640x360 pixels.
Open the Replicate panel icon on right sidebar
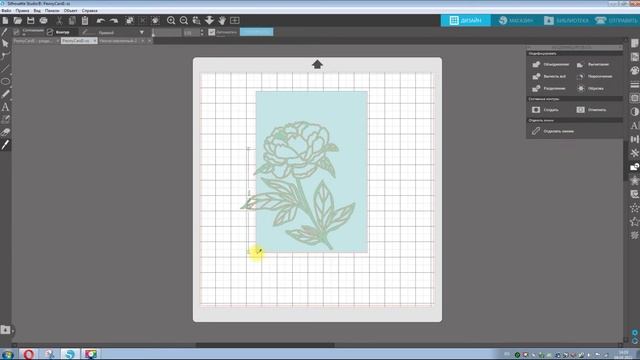pos(634,153)
